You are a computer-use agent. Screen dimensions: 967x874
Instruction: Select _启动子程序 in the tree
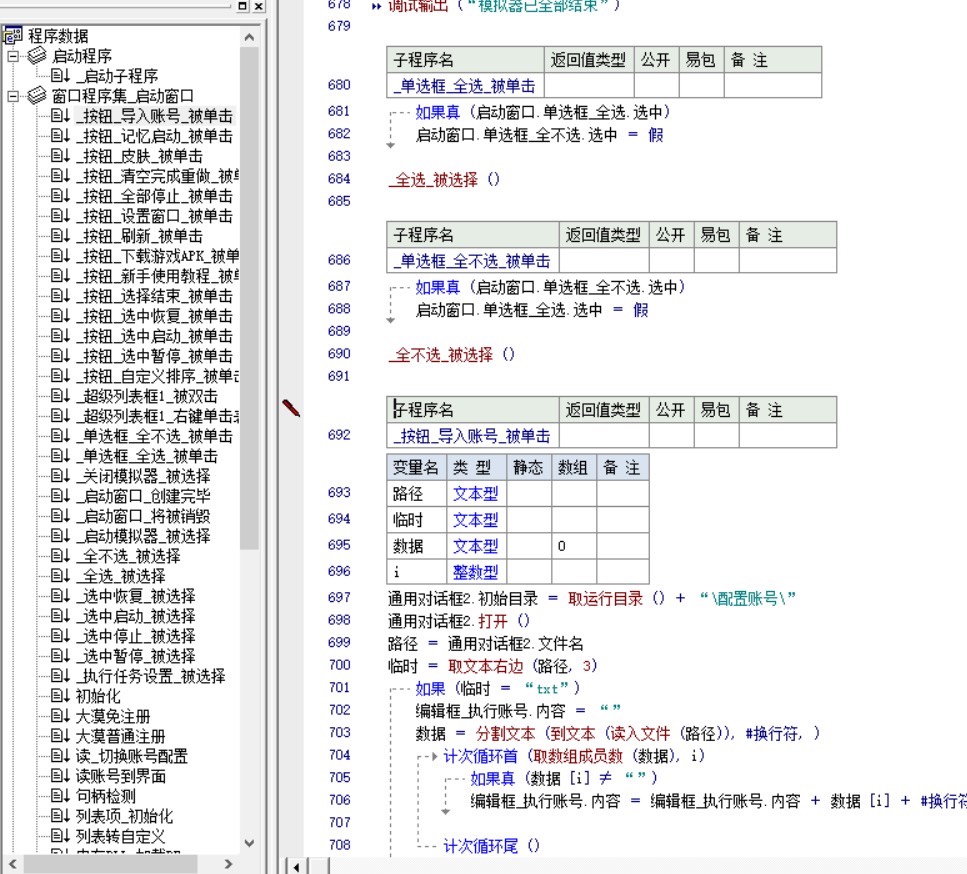117,76
